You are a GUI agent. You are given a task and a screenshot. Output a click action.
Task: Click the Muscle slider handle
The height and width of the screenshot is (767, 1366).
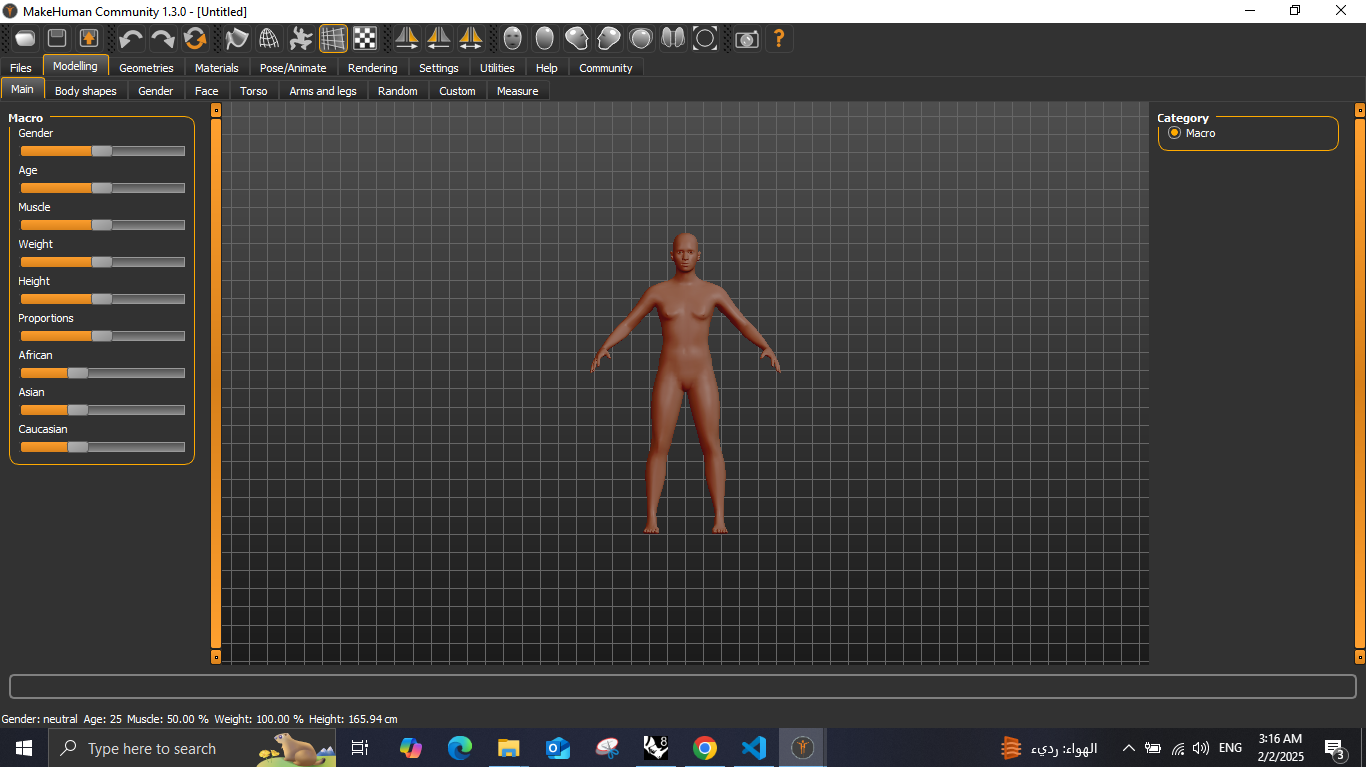(x=102, y=225)
